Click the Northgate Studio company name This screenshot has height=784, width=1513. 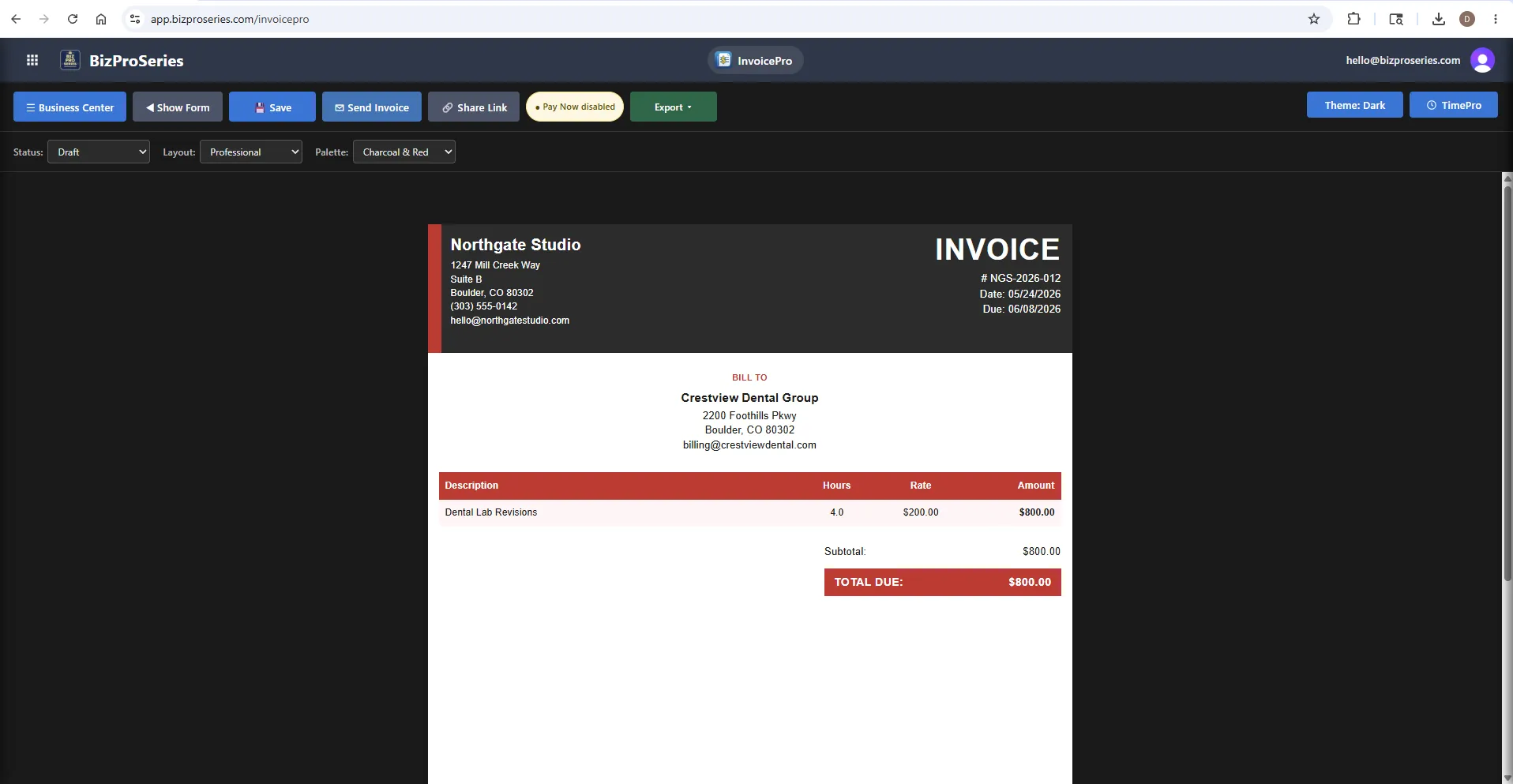click(516, 245)
